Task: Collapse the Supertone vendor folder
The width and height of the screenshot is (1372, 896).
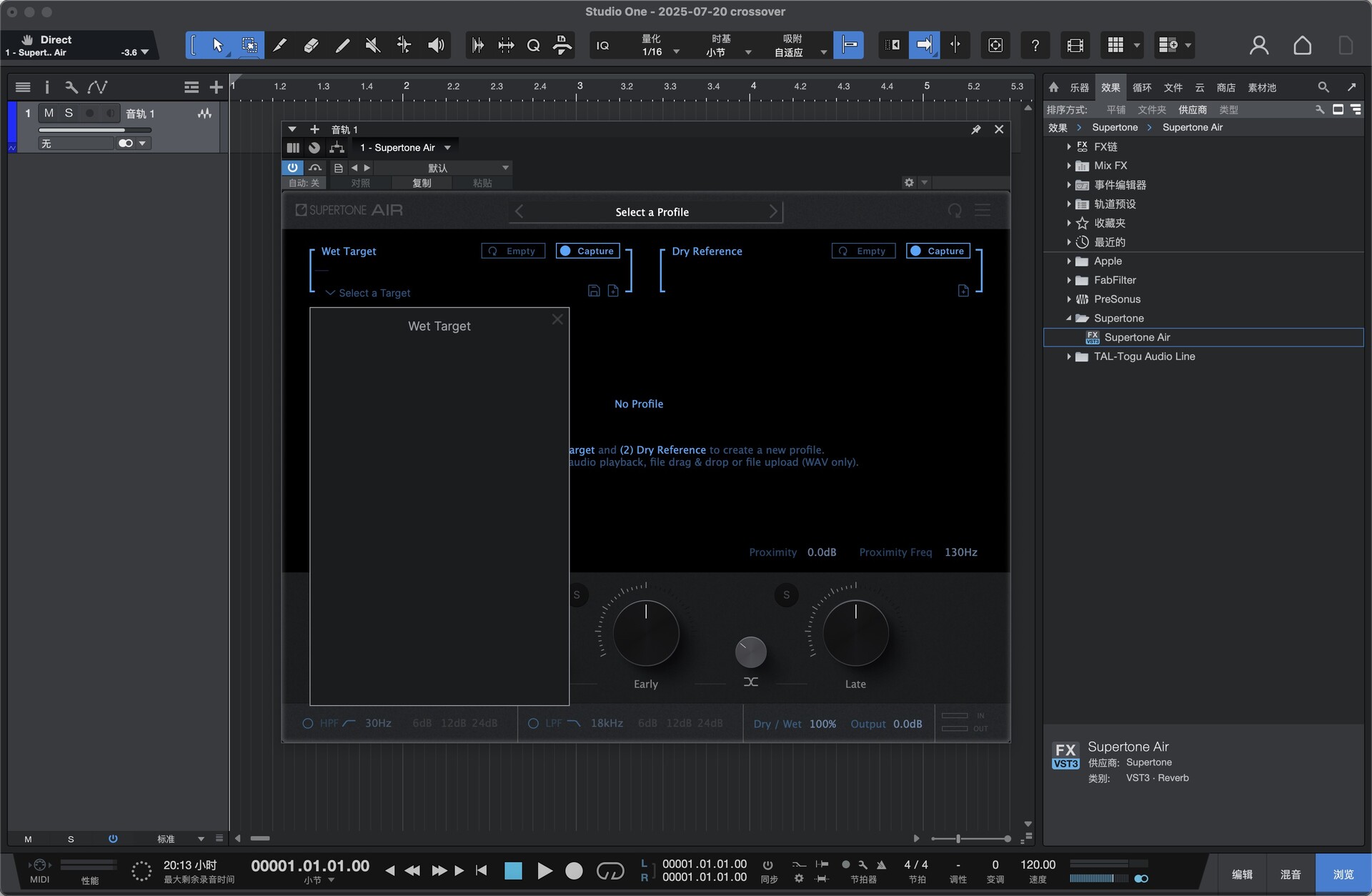Action: click(x=1068, y=318)
